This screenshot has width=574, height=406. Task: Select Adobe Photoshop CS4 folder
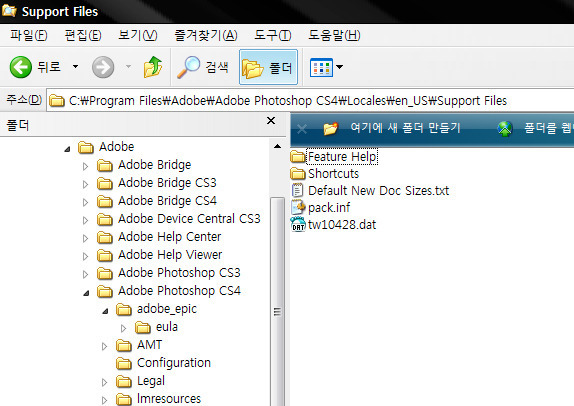(x=179, y=291)
